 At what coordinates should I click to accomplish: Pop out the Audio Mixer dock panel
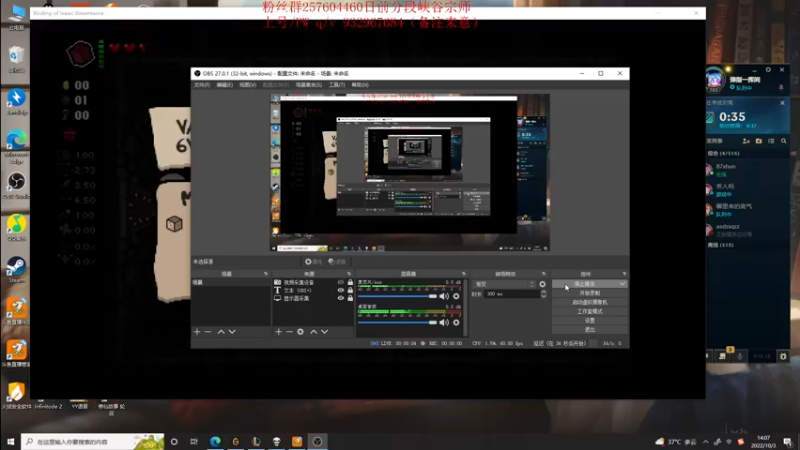click(464, 274)
